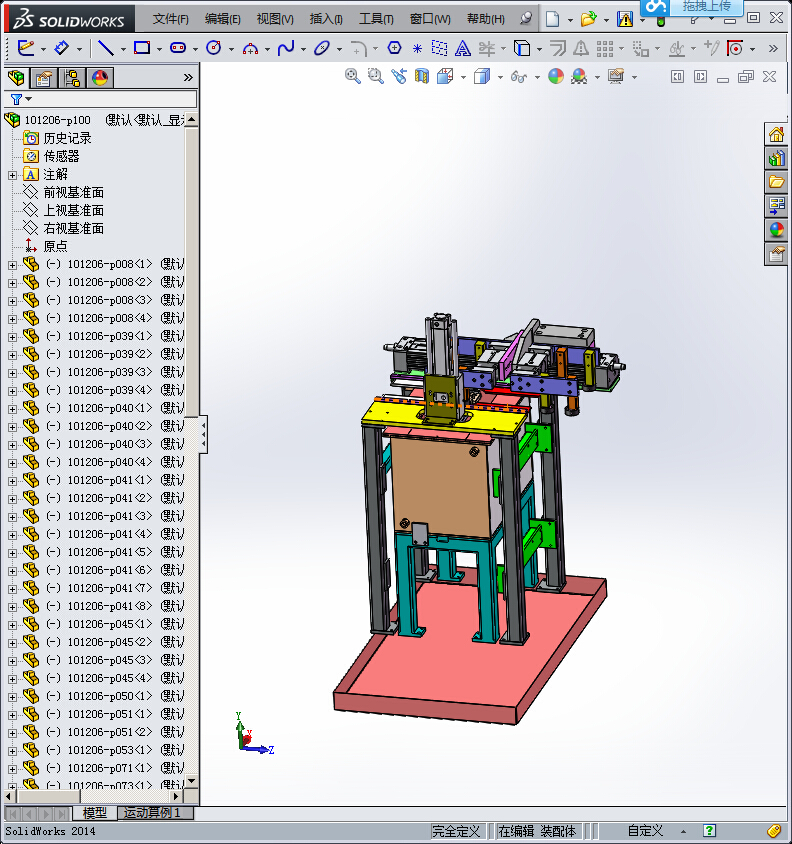
Task: Open SolidWorks Resources house icon
Action: pos(776,134)
